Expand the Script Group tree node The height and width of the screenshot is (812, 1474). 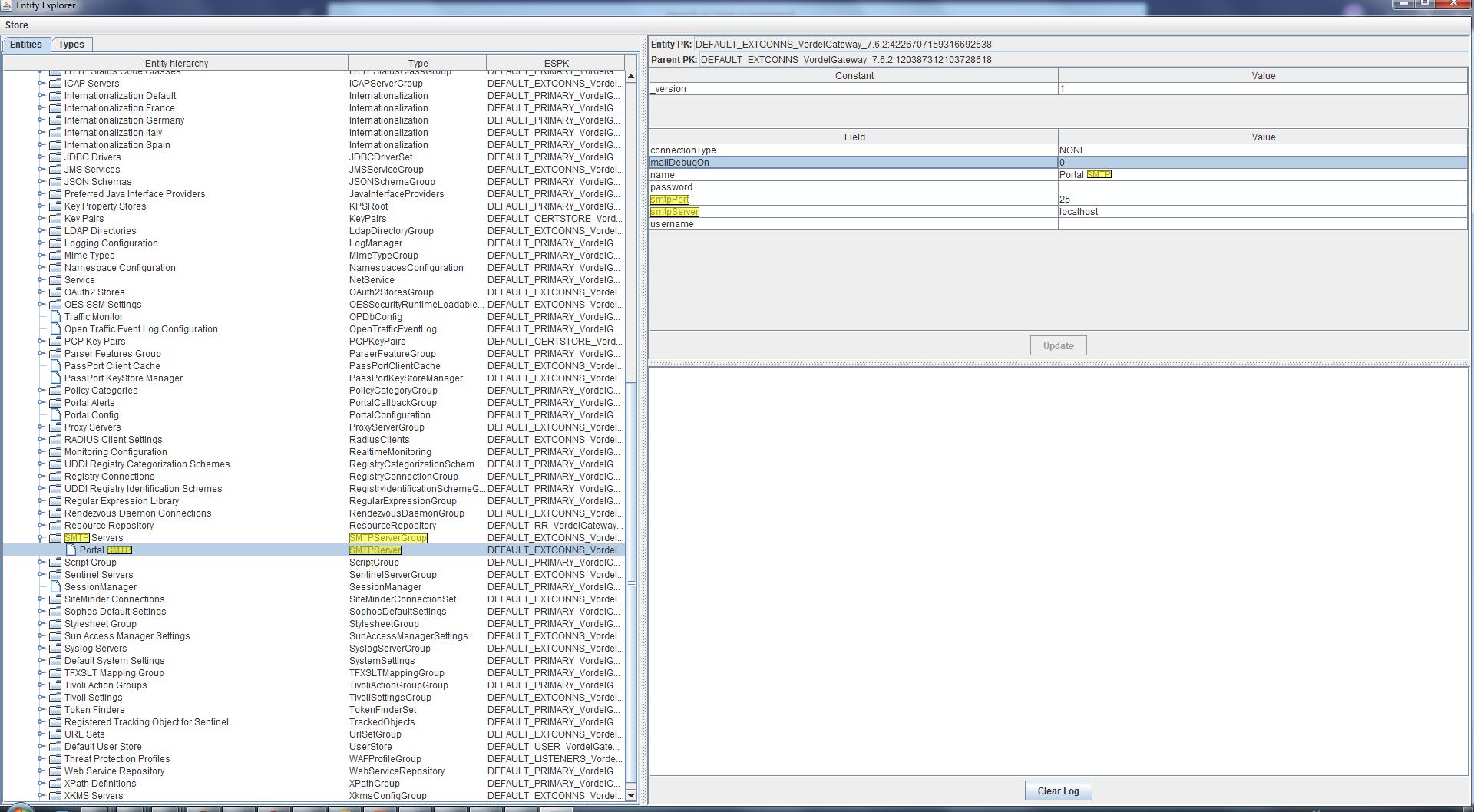click(x=41, y=563)
